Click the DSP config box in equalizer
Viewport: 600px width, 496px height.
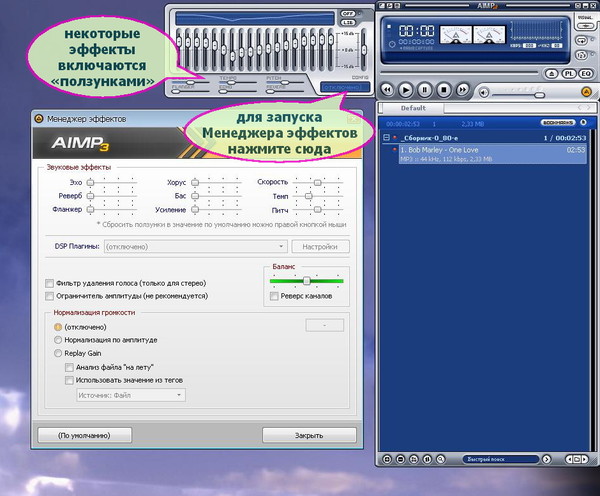tap(345, 87)
